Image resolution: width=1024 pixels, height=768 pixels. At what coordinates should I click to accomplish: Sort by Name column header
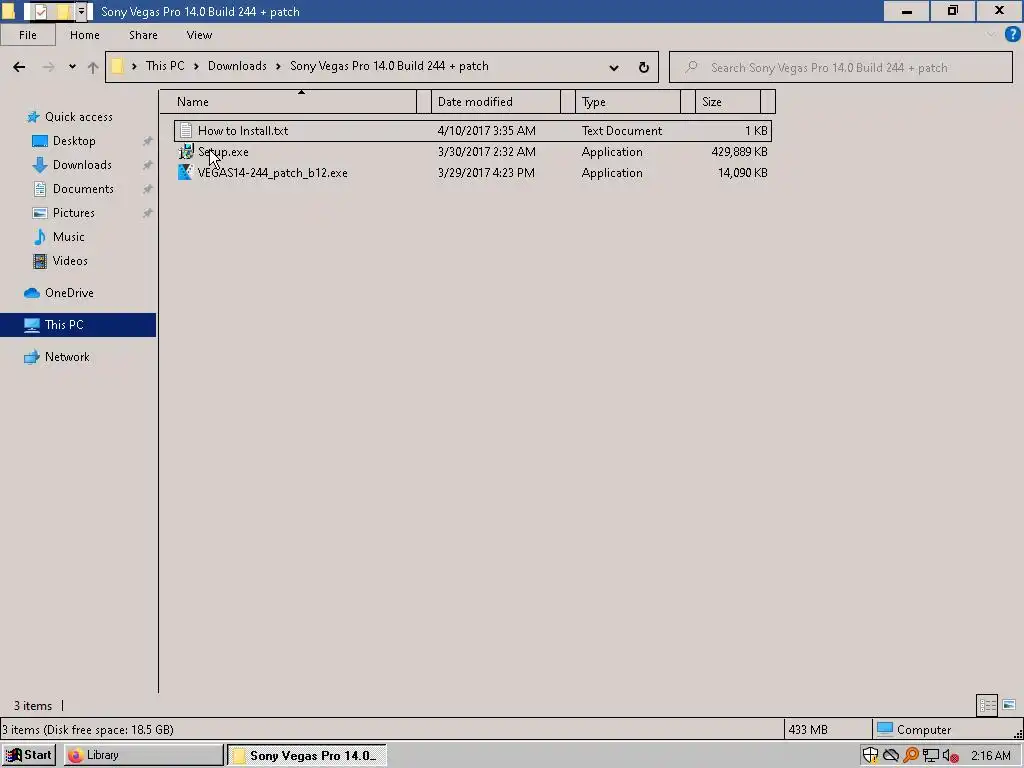coord(288,102)
